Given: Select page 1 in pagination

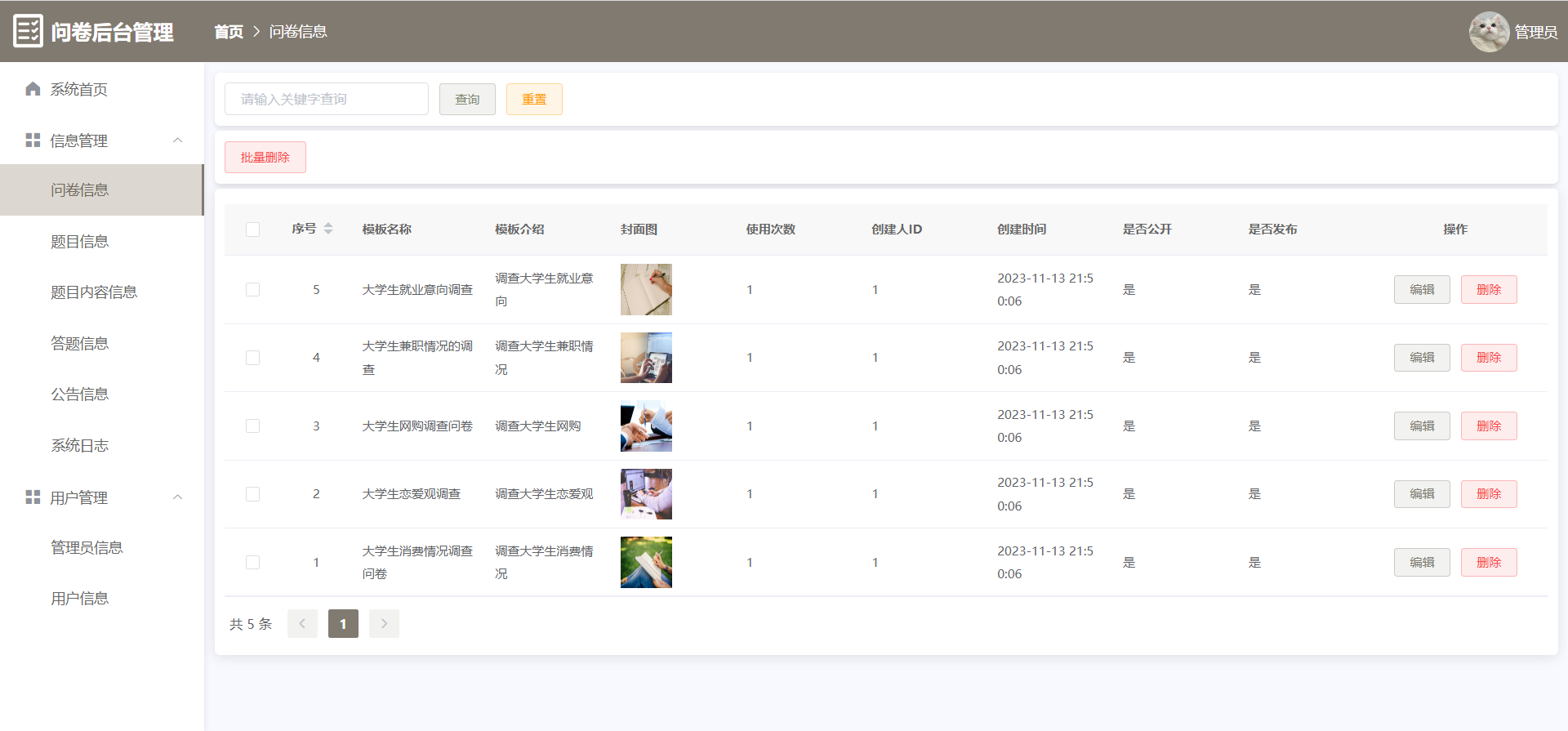Looking at the screenshot, I should (343, 624).
